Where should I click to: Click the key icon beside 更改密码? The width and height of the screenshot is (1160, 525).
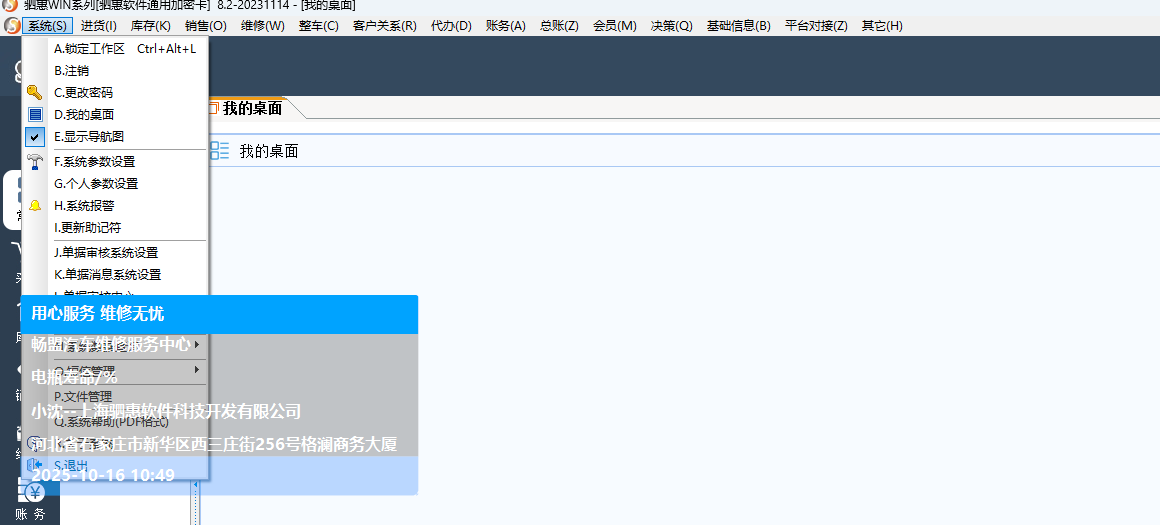[x=35, y=92]
